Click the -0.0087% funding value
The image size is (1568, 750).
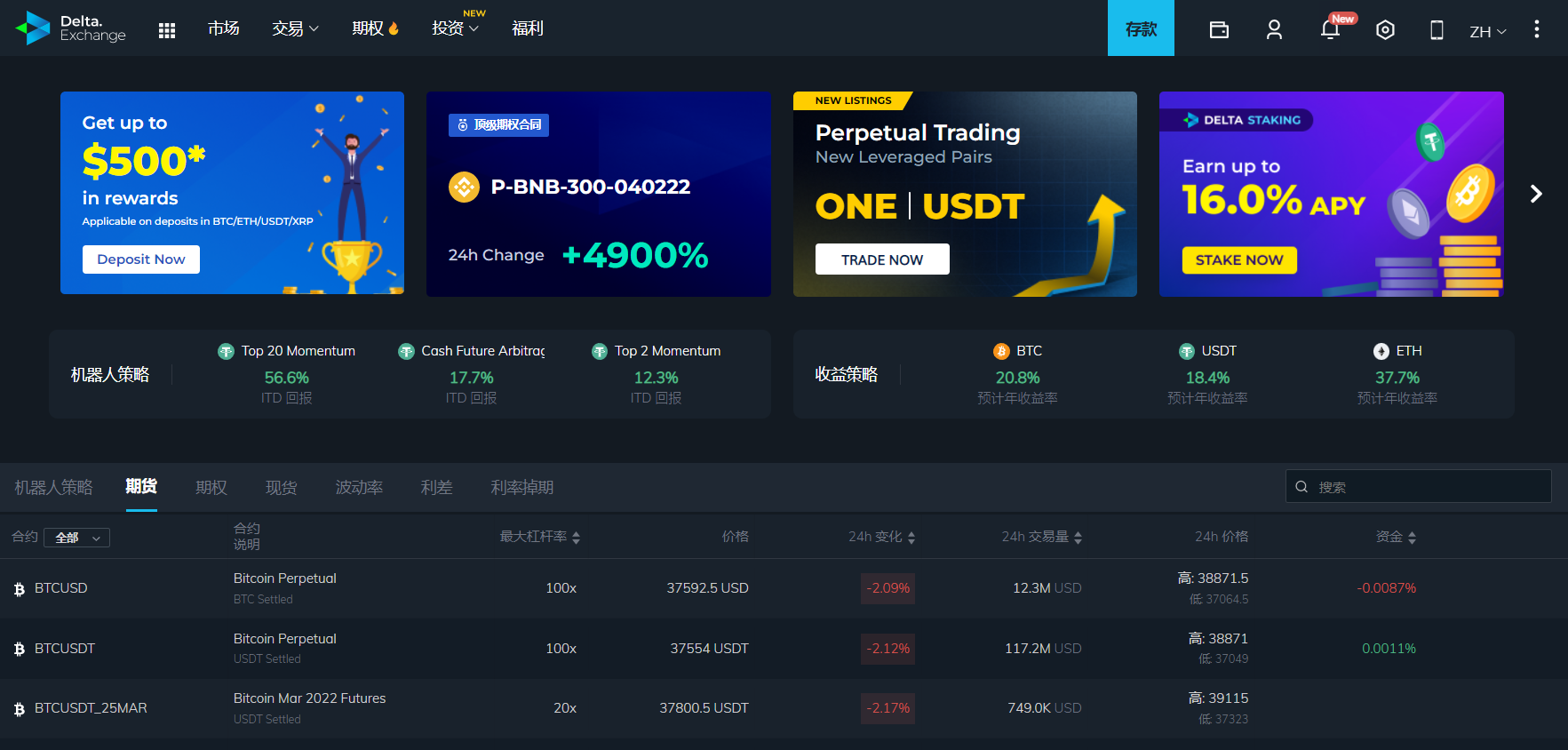[x=1386, y=588]
